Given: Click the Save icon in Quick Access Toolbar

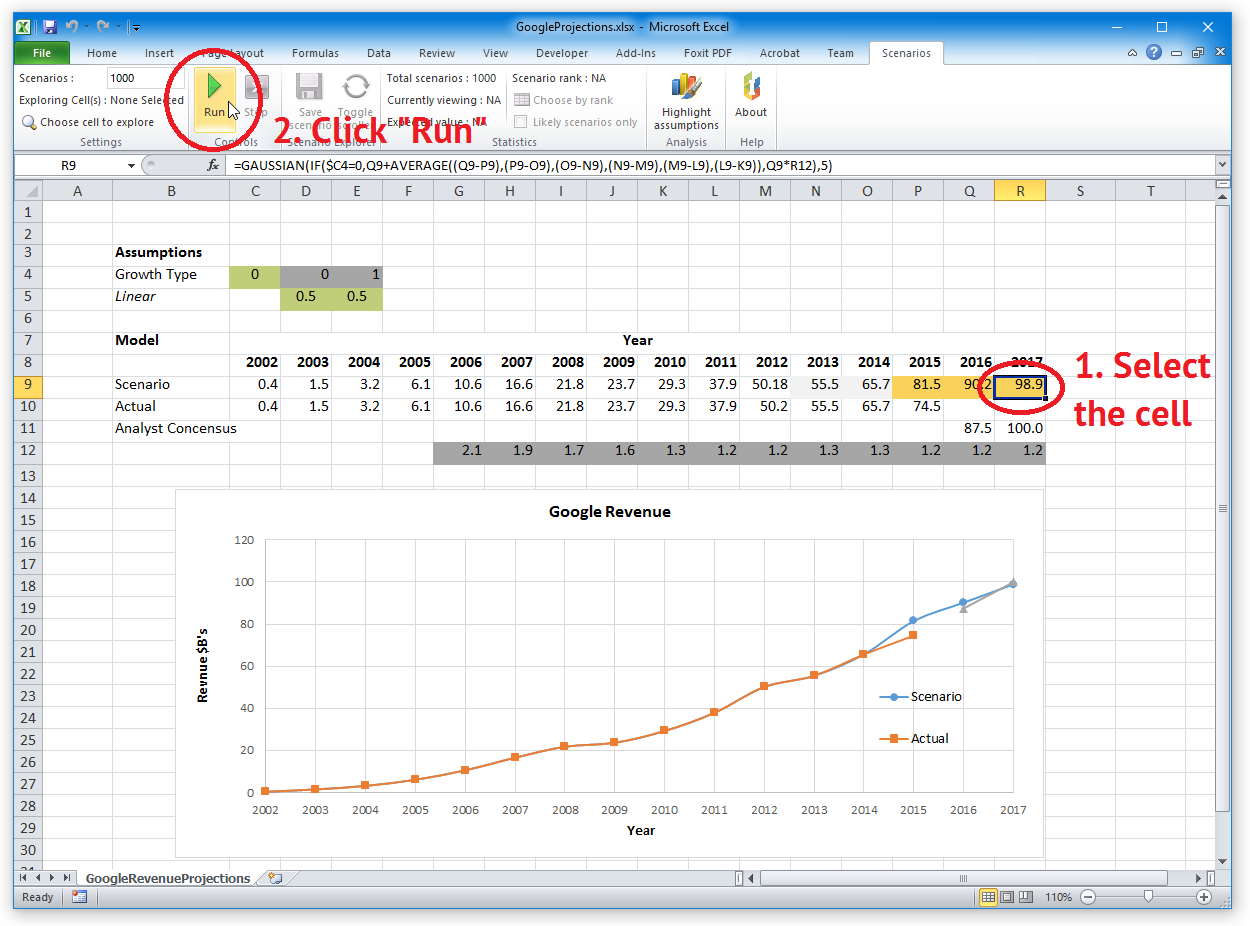Looking at the screenshot, I should [50, 27].
